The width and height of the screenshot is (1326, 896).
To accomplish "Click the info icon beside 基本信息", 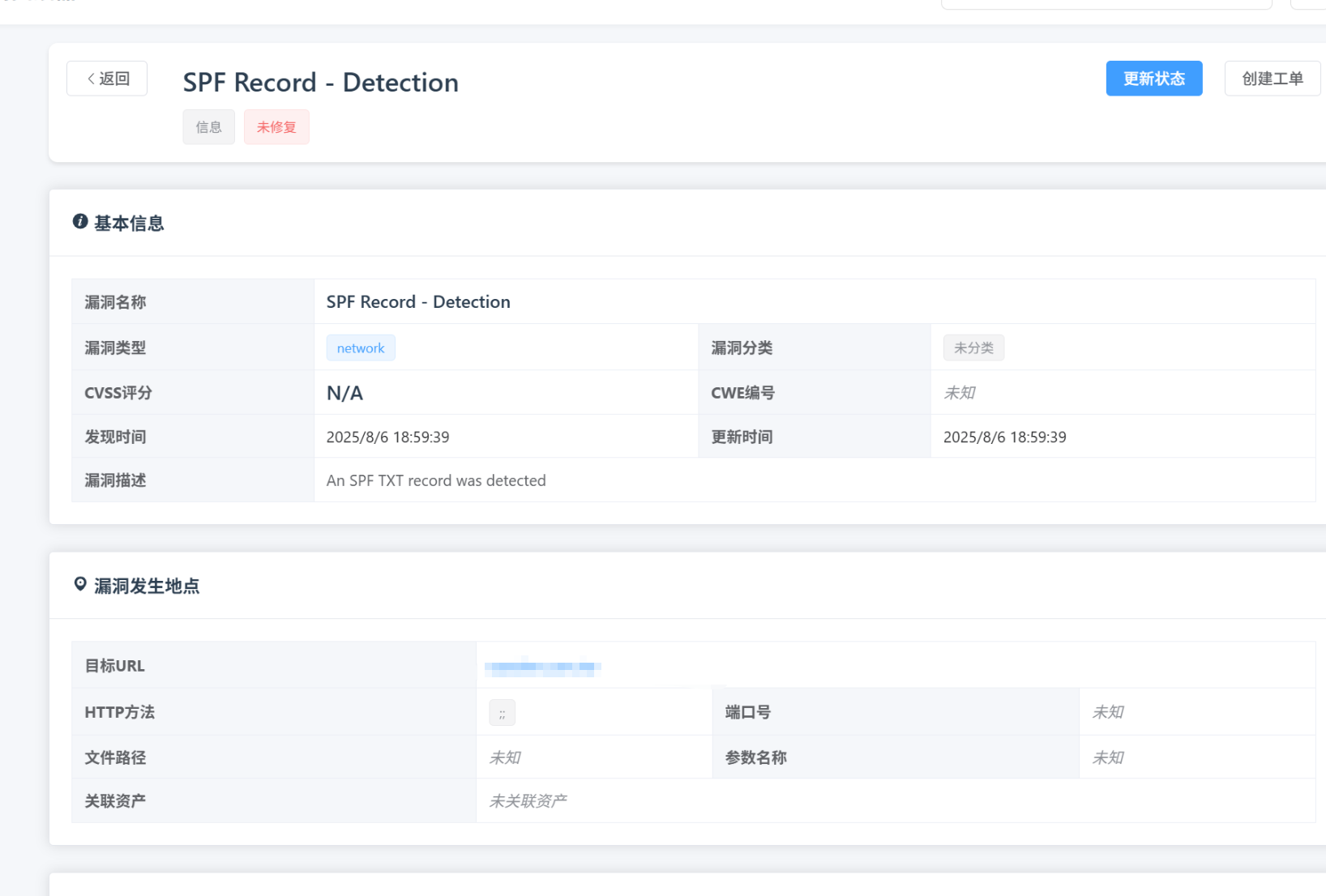I will (80, 222).
